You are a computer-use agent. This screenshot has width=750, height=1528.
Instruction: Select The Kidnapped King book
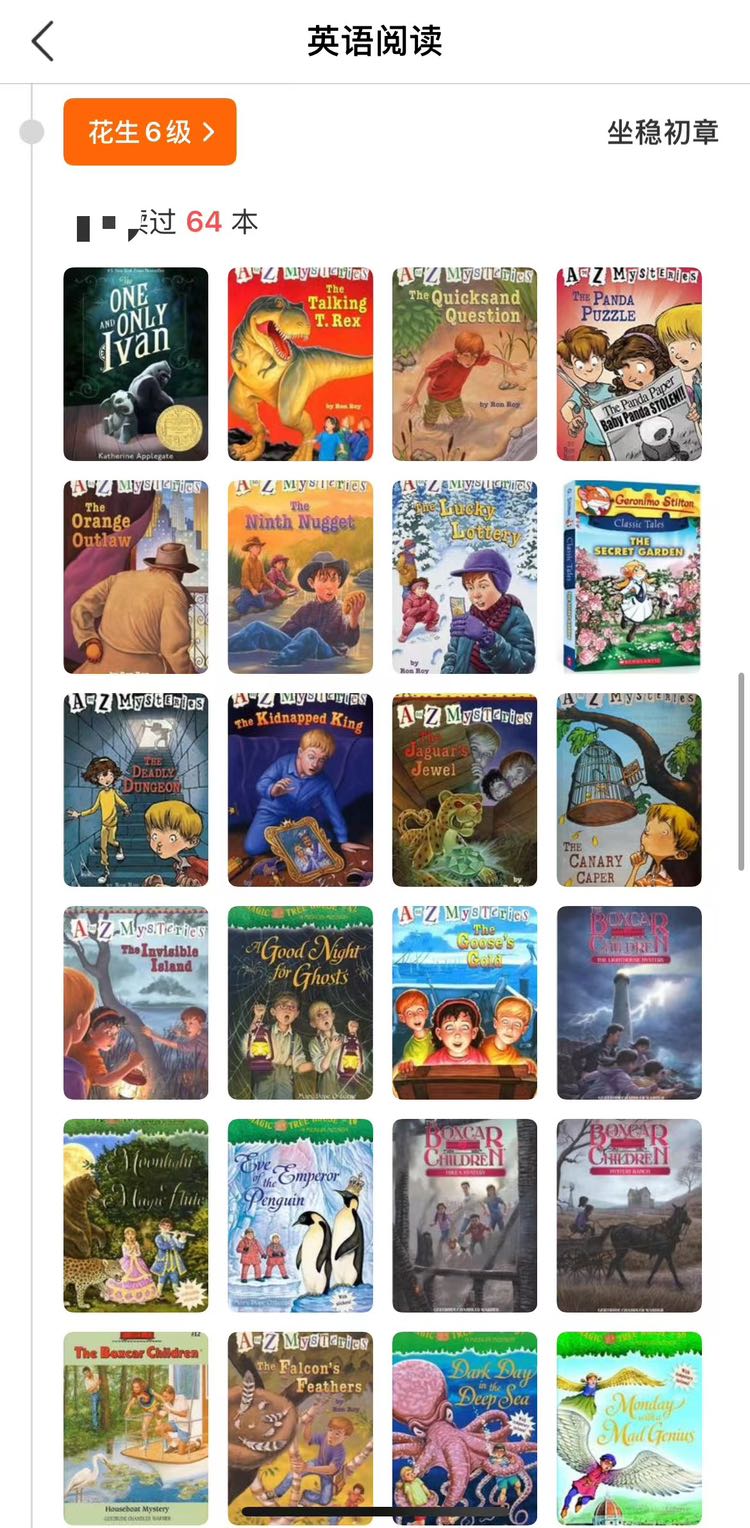coord(300,790)
